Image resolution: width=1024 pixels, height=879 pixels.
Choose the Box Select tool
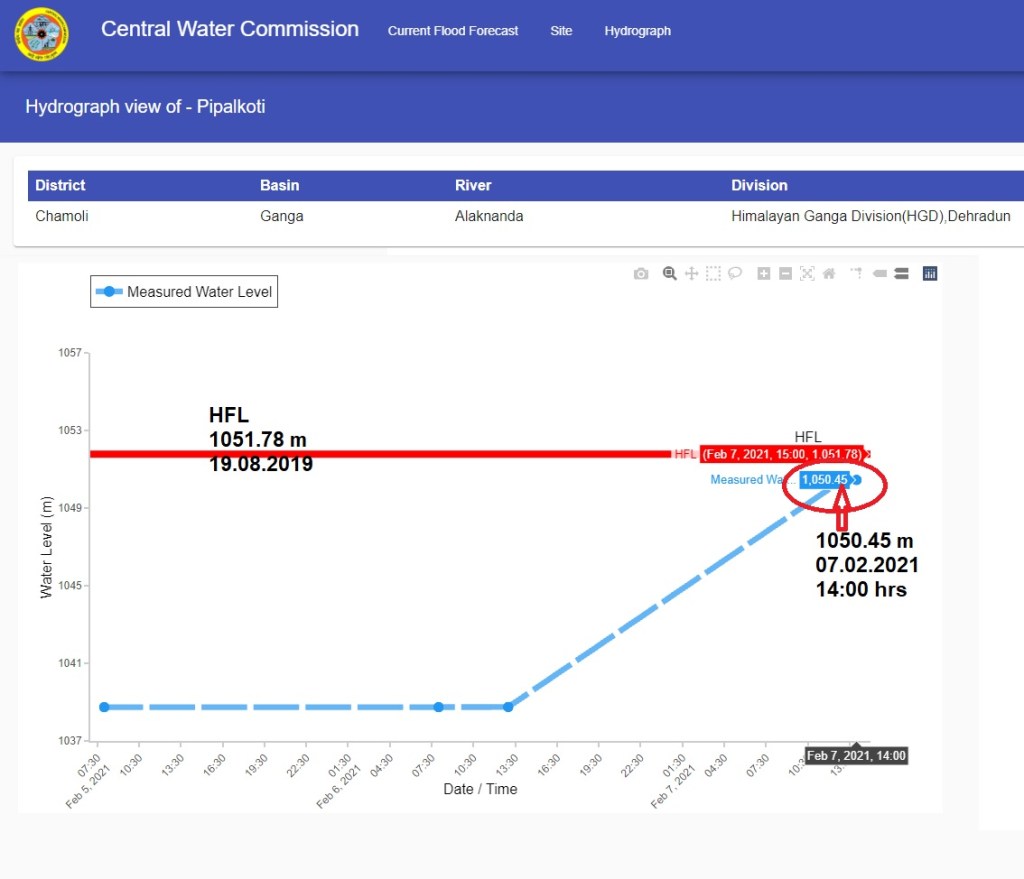[713, 274]
